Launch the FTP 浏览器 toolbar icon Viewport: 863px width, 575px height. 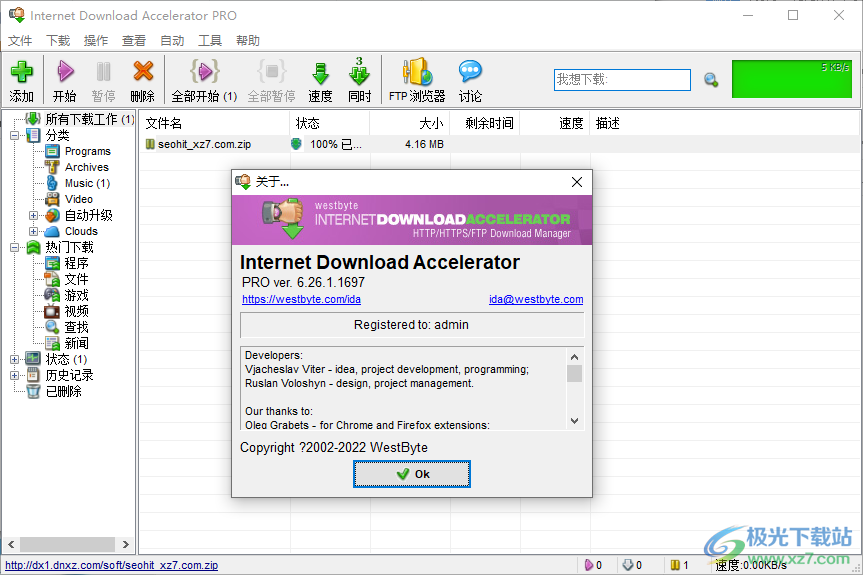[417, 72]
